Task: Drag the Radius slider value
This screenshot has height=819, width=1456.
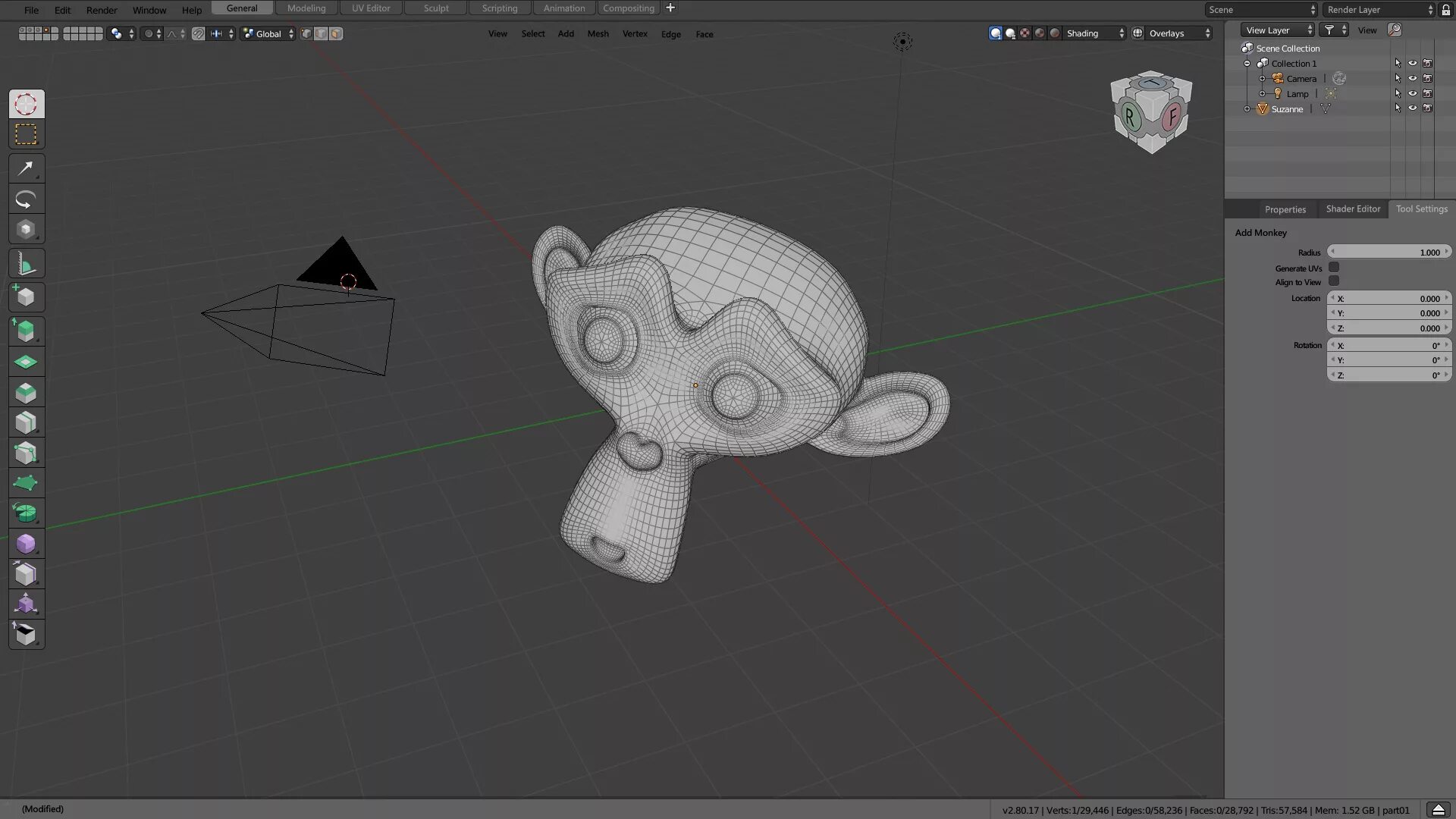Action: tap(1389, 252)
